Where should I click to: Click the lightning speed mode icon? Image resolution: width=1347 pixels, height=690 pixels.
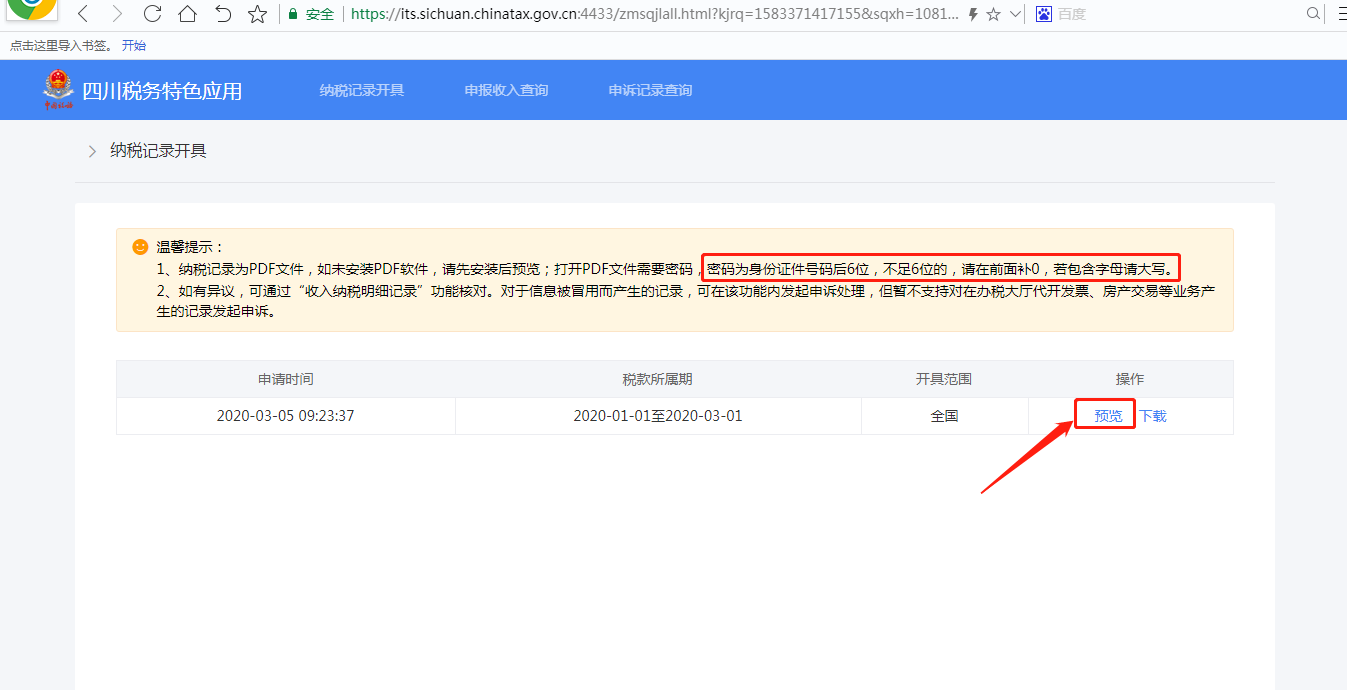tap(972, 14)
